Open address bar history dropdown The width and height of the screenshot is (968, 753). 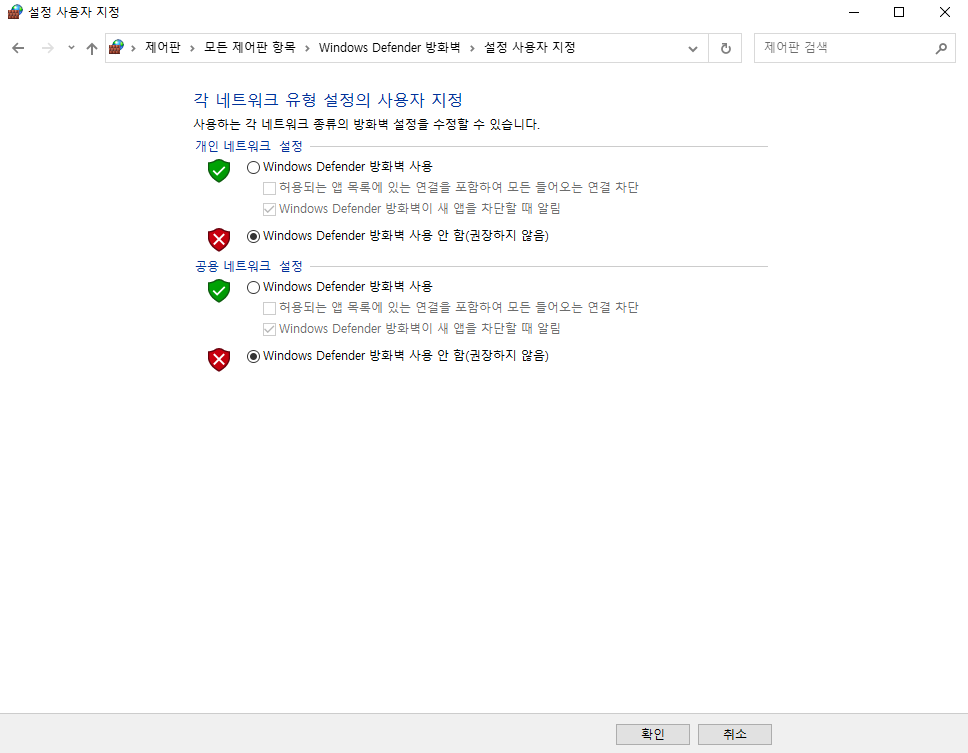pos(693,49)
